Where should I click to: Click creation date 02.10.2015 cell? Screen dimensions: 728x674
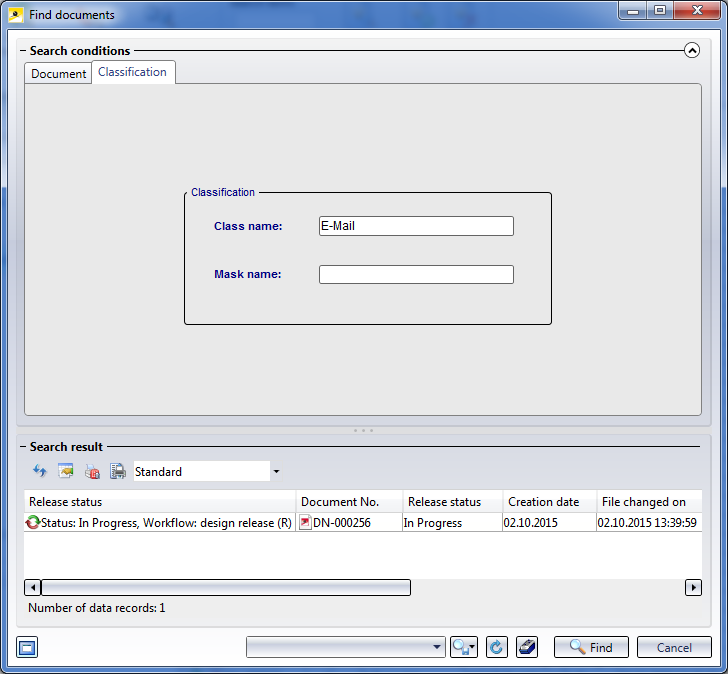click(x=549, y=523)
